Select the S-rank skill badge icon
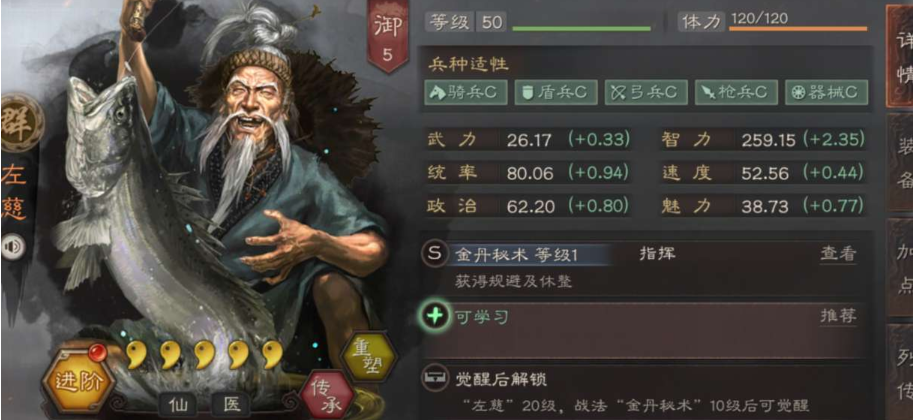Viewport: 913px width, 420px height. tap(436, 254)
